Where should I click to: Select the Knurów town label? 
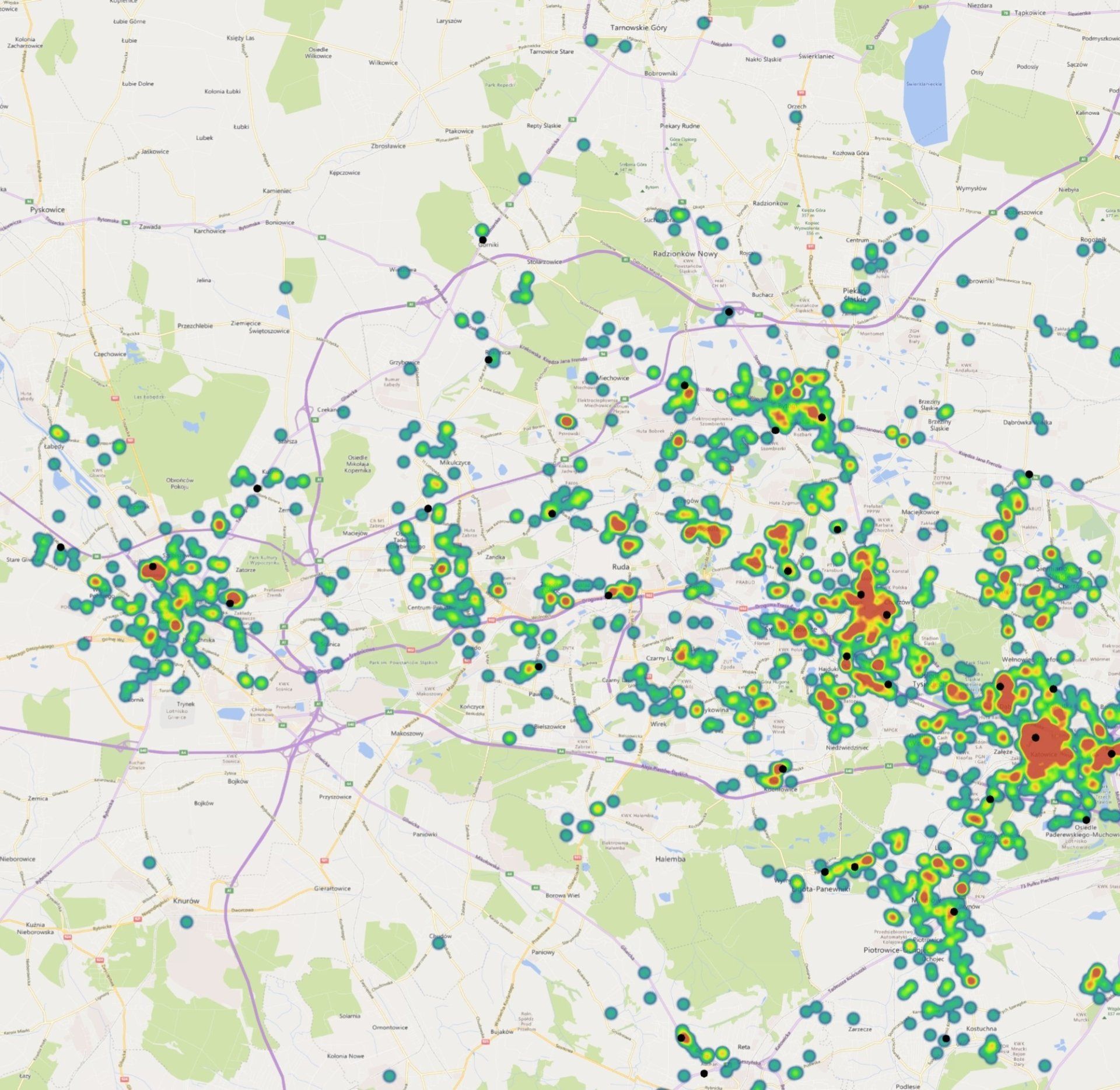(x=186, y=900)
